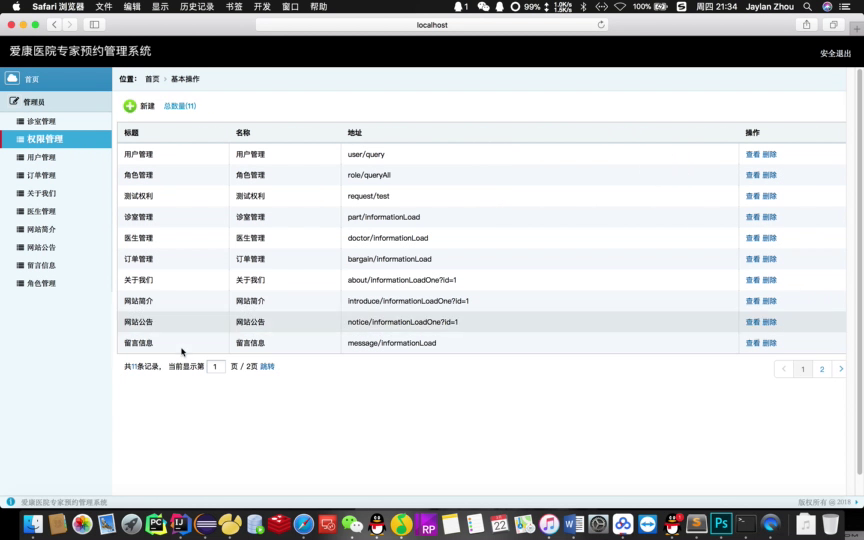This screenshot has width=864, height=540.
Task: Click Safari reload page icon
Action: (601, 24)
